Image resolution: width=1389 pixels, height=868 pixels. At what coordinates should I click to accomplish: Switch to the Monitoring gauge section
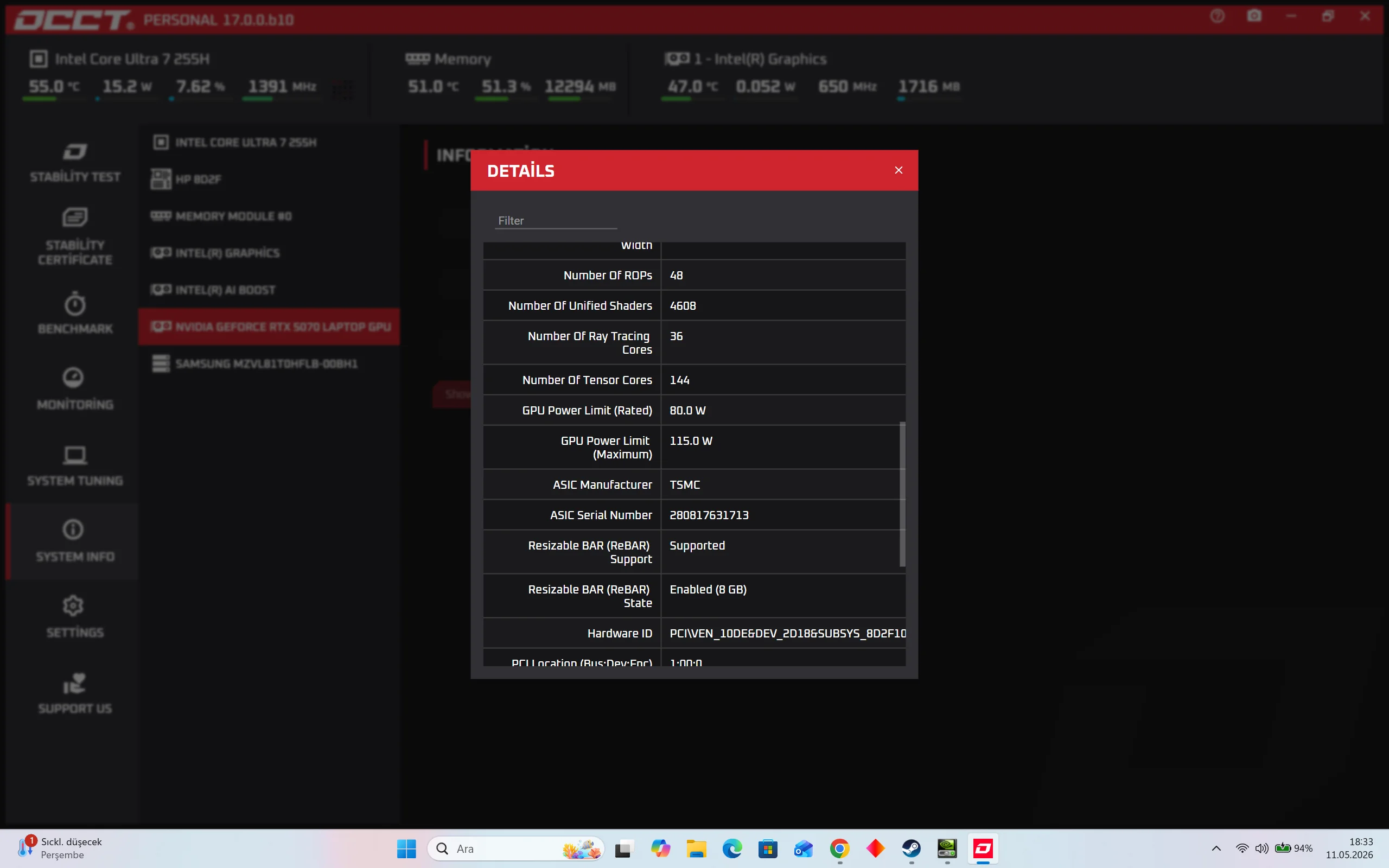pos(75,388)
